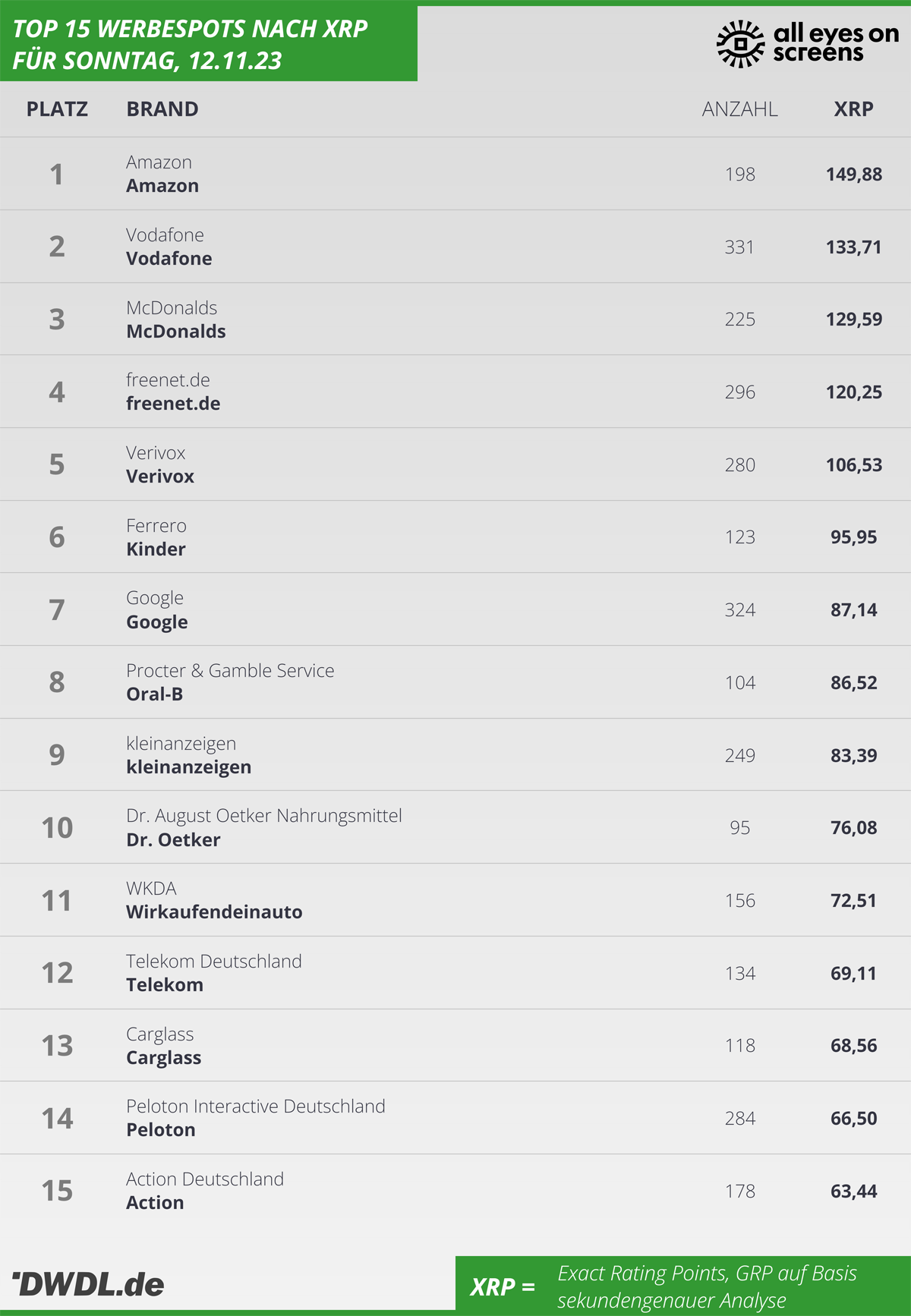Click the McDonalds brand entry
The height and width of the screenshot is (1316, 911).
(x=176, y=332)
